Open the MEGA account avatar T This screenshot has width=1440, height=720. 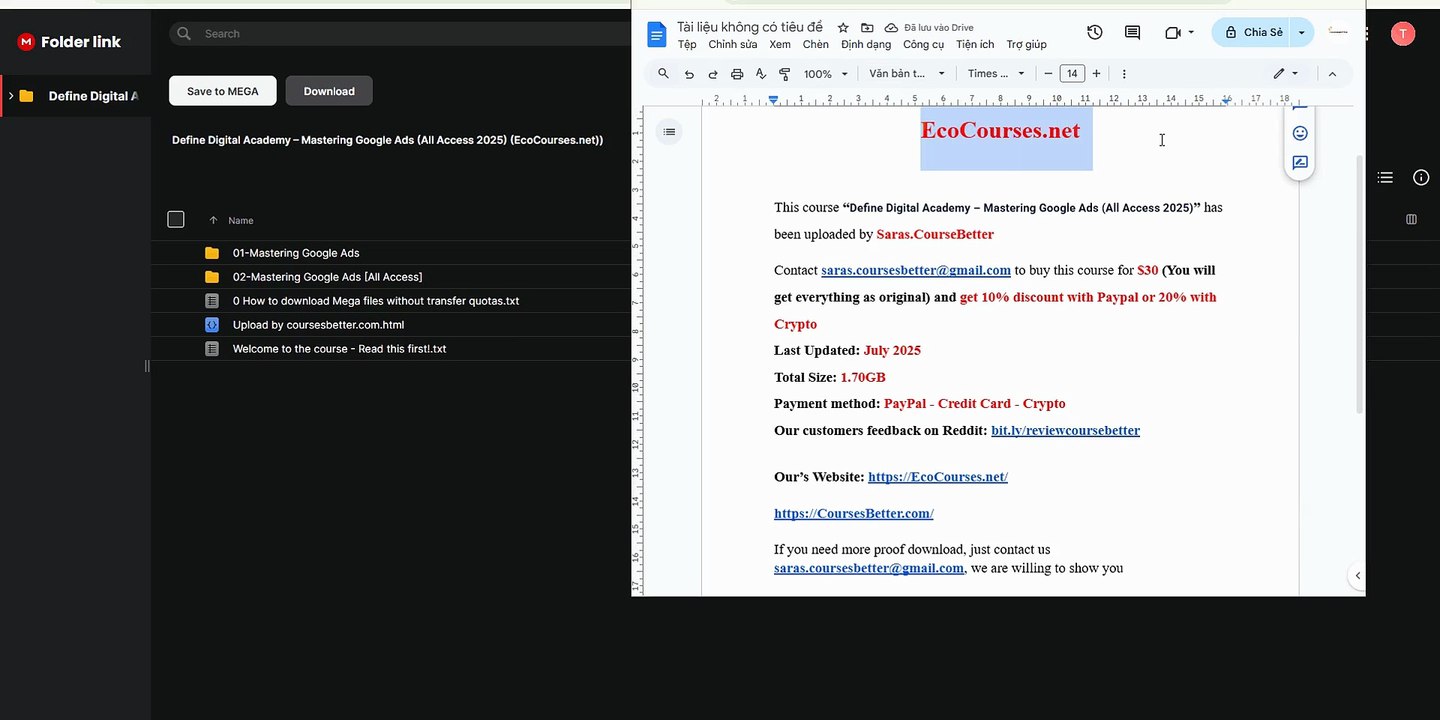click(1403, 34)
